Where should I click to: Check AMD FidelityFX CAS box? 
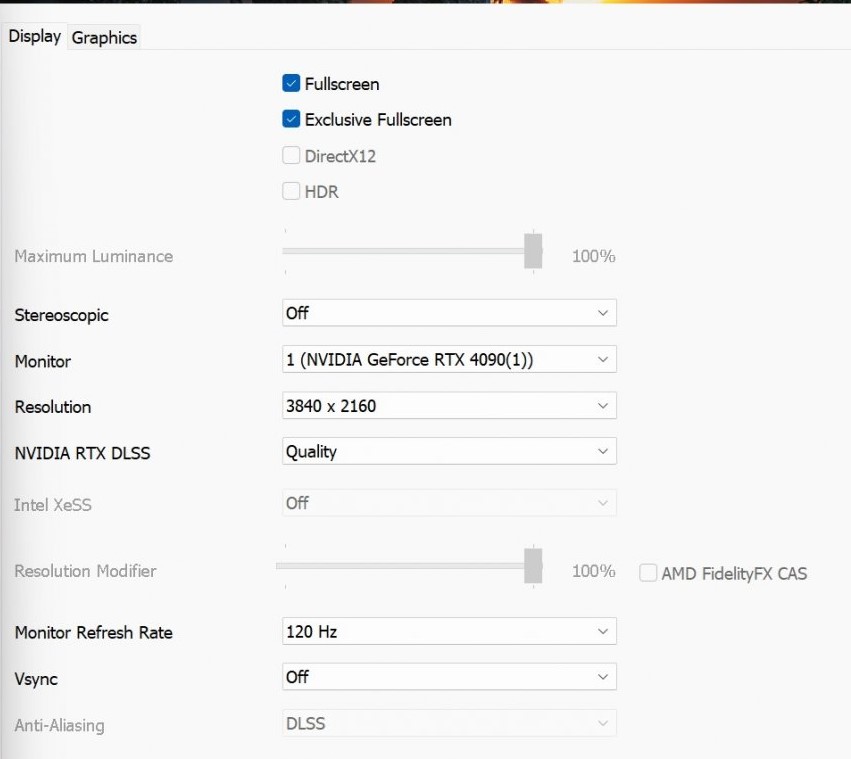649,573
